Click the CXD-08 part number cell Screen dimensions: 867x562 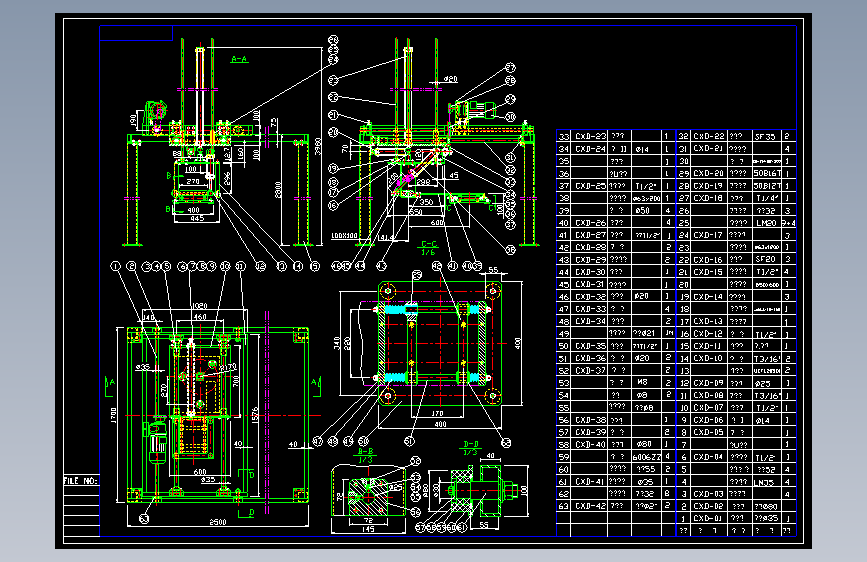(709, 396)
